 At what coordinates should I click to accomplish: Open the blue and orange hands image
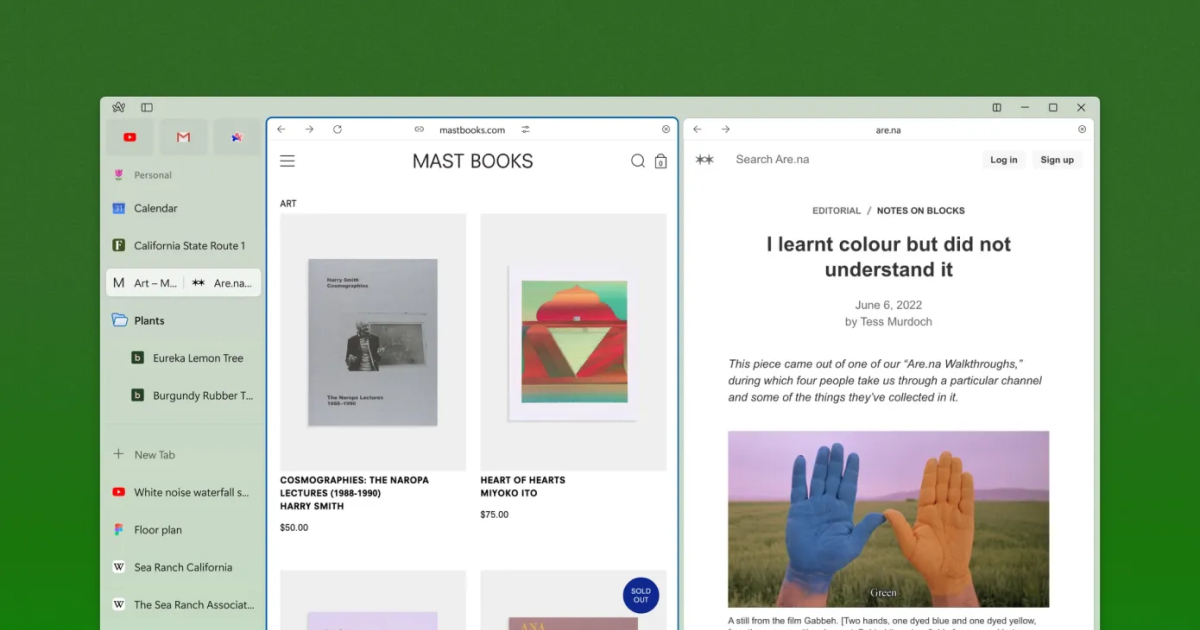click(x=888, y=519)
